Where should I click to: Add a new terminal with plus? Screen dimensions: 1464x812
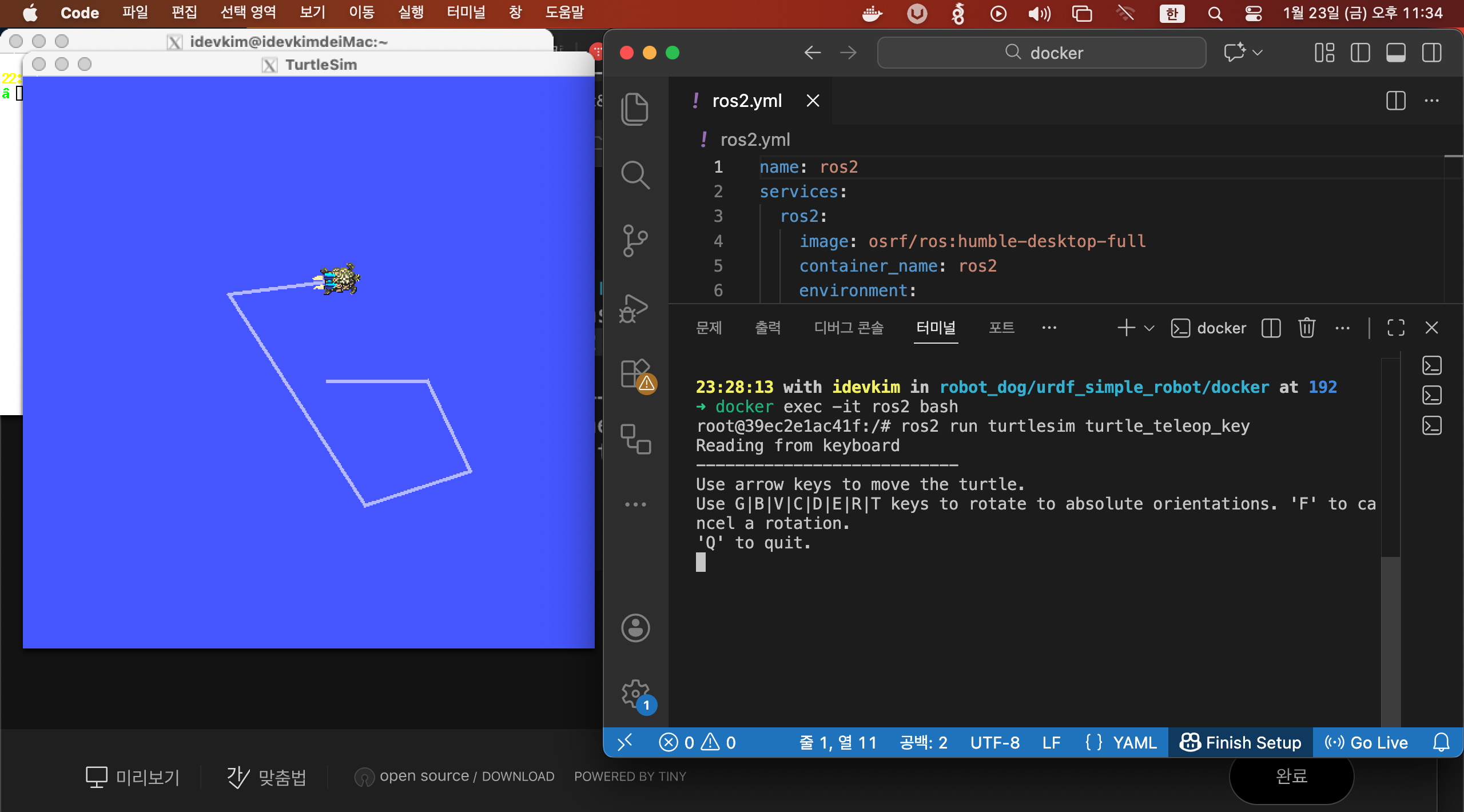[x=1126, y=328]
